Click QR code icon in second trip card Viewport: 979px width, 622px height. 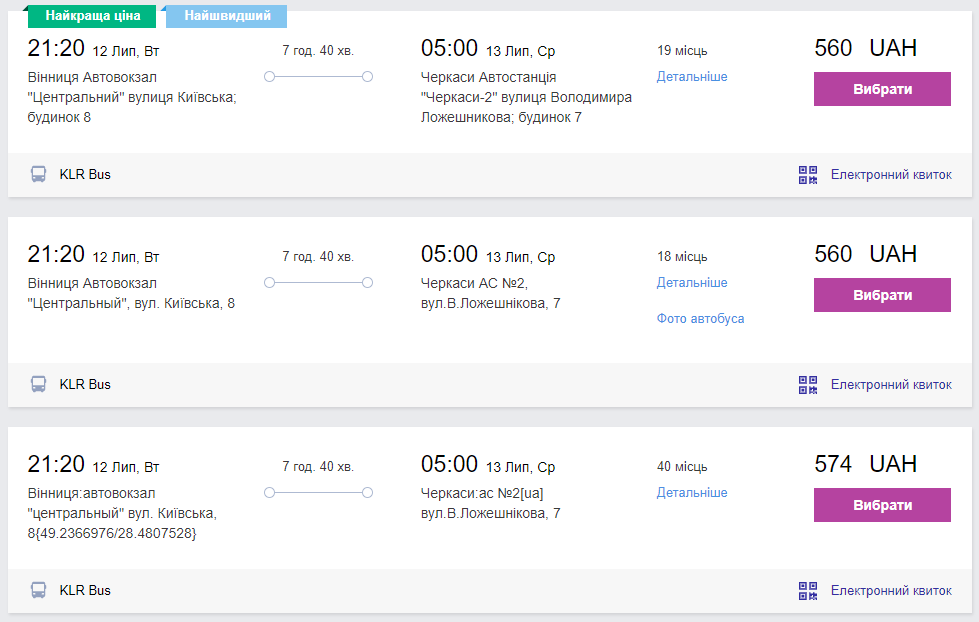[808, 385]
